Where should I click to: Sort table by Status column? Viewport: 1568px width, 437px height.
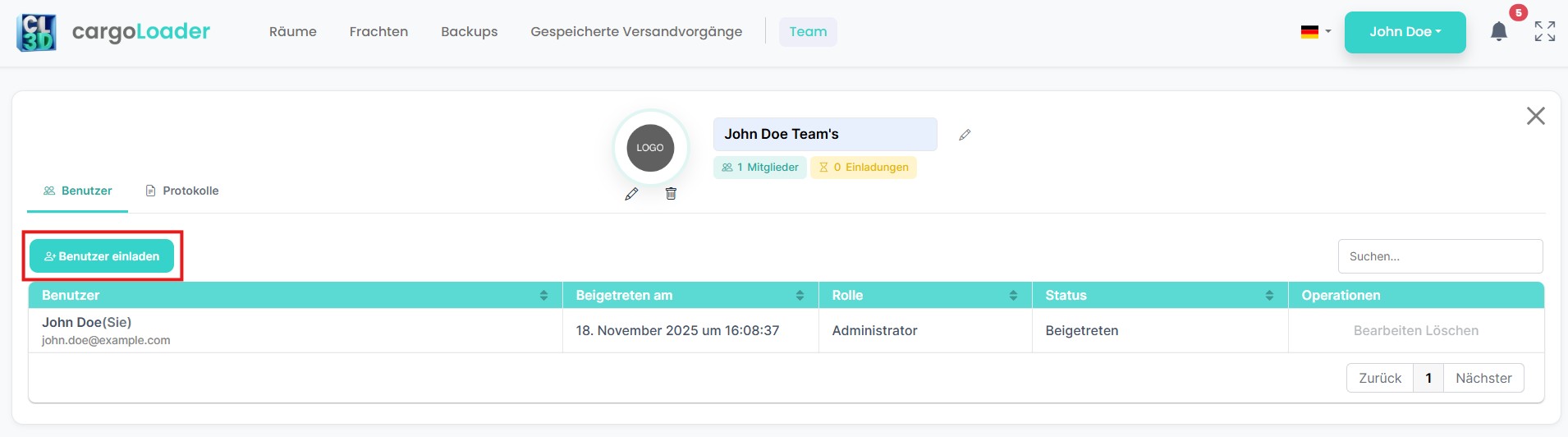(x=1269, y=296)
